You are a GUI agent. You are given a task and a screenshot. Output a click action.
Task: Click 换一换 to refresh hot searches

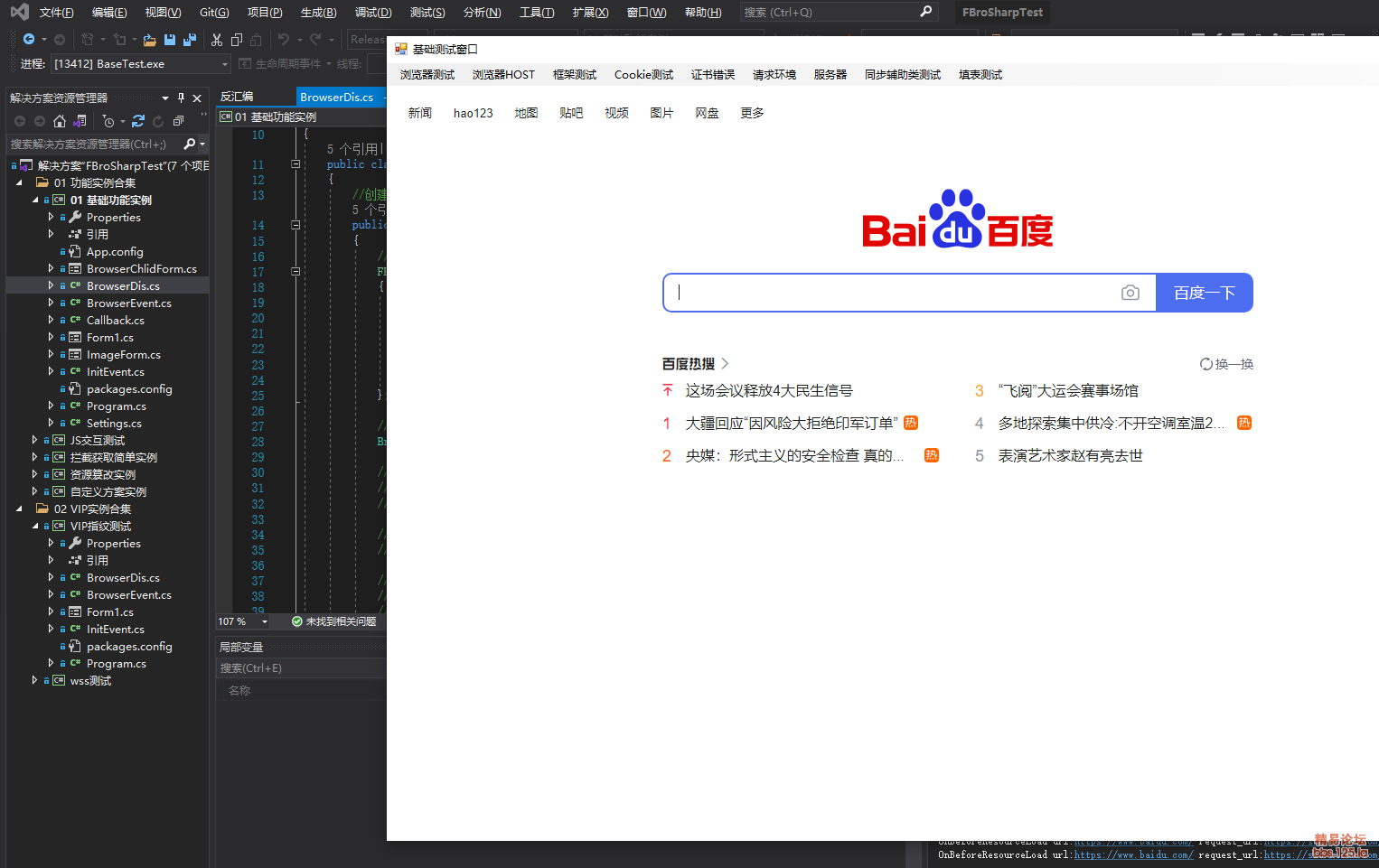(x=1226, y=364)
